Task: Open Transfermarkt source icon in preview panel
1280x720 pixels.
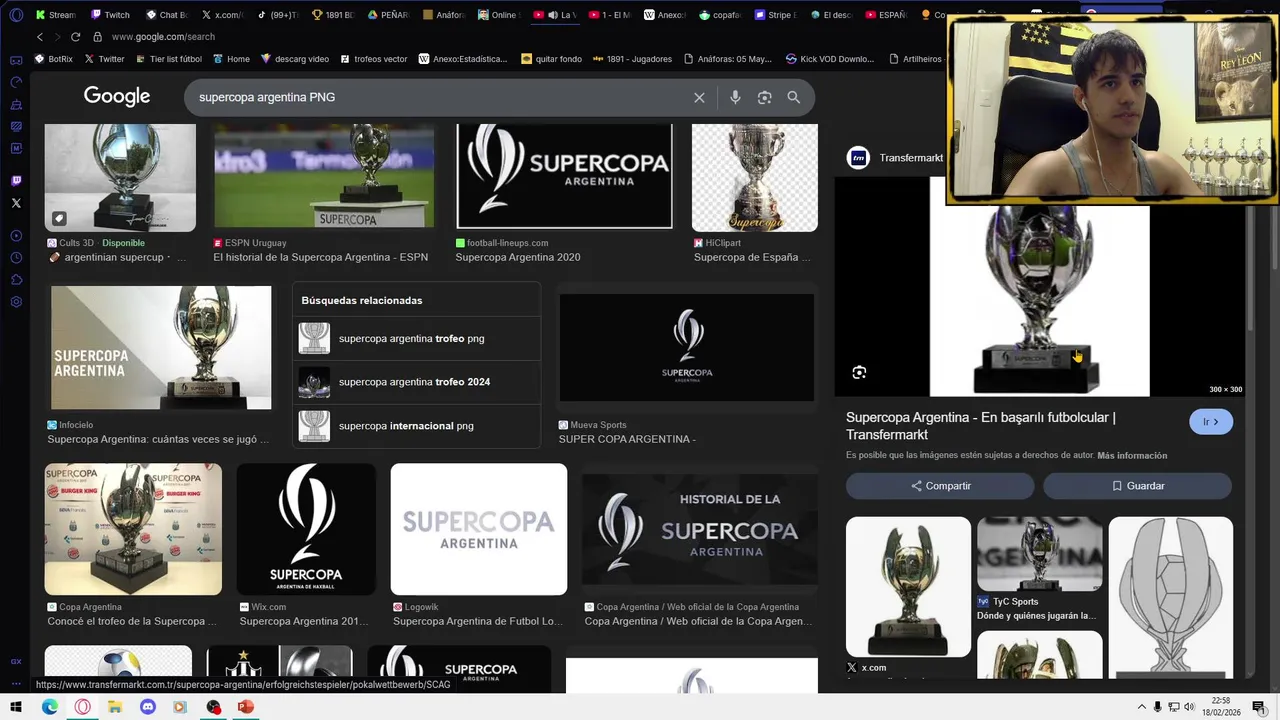Action: click(x=858, y=158)
